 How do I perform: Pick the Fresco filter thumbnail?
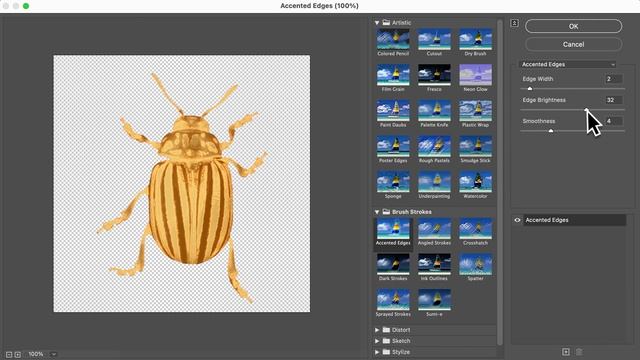click(x=434, y=75)
